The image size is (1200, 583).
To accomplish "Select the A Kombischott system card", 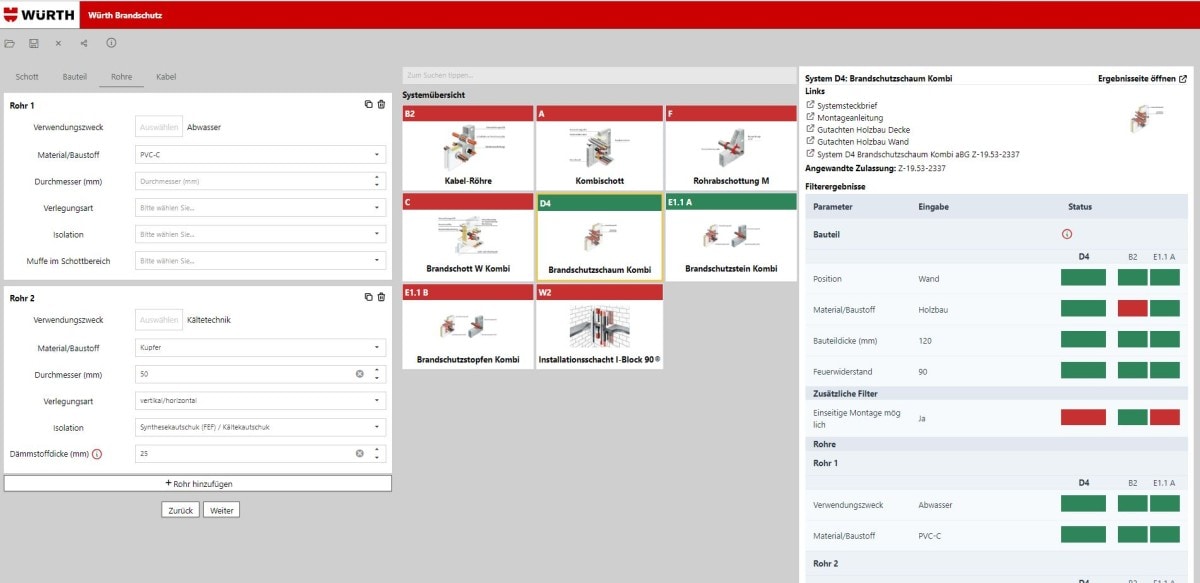I will click(x=599, y=148).
